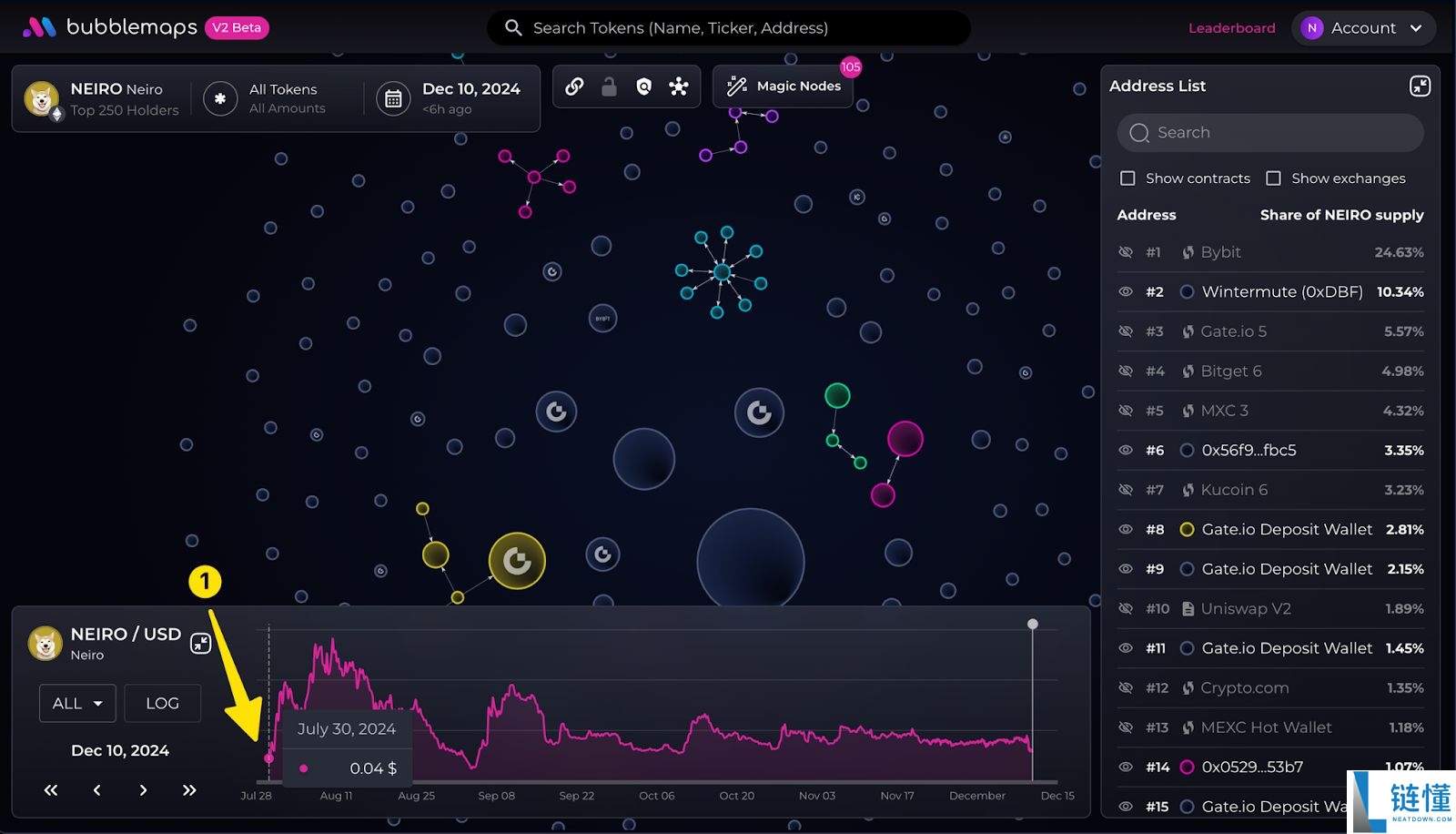Click the largest dark blue bubble
1456x834 pixels.
[751, 562]
